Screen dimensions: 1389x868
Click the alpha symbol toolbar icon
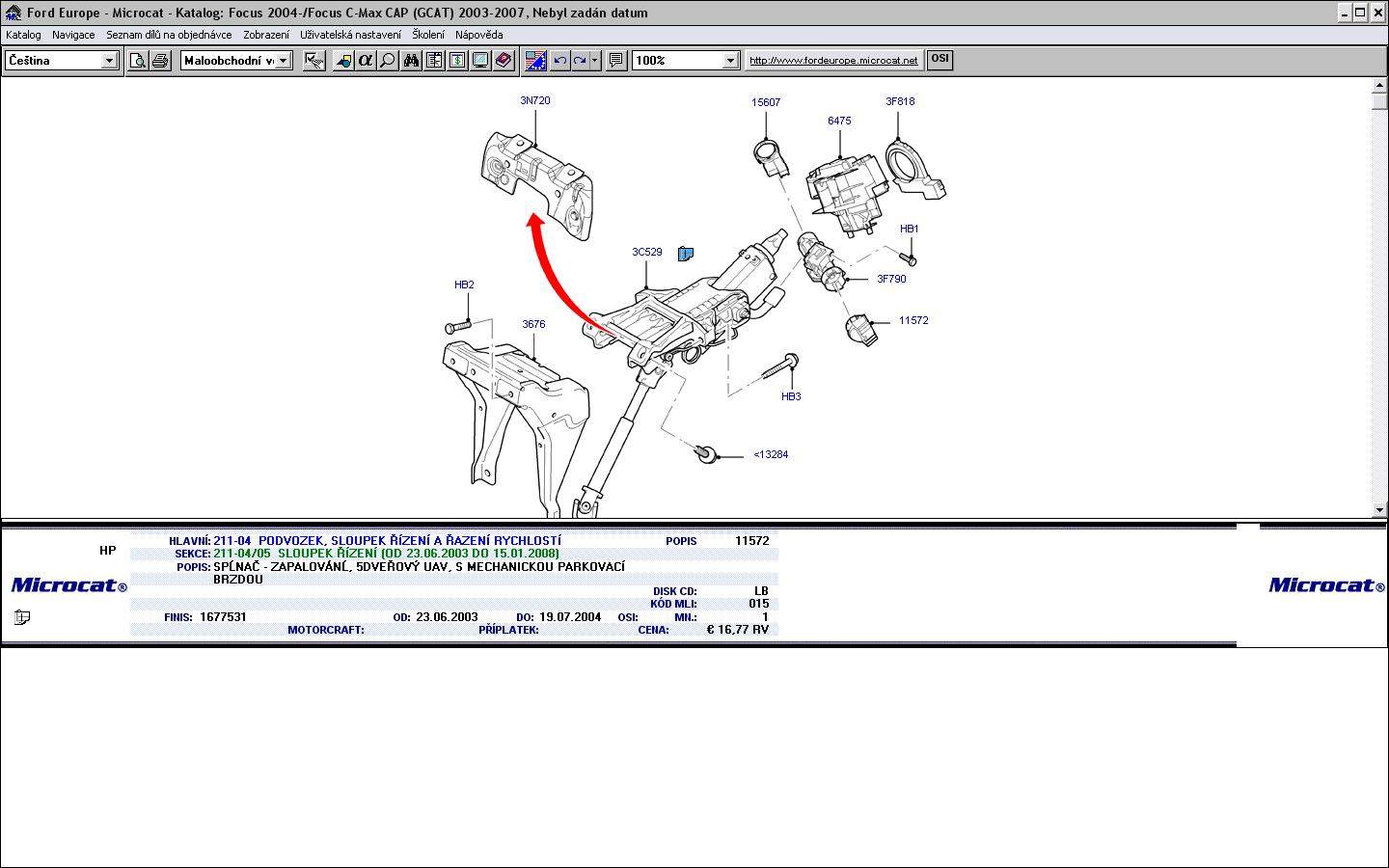pos(365,61)
